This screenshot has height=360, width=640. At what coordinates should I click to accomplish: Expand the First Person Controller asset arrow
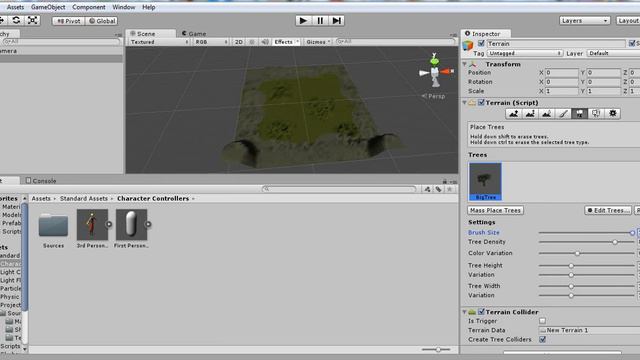tap(148, 224)
